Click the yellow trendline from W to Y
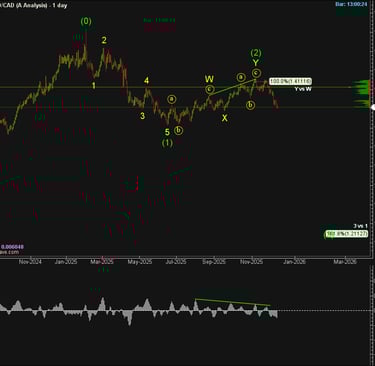The width and height of the screenshot is (375, 366). click(233, 87)
